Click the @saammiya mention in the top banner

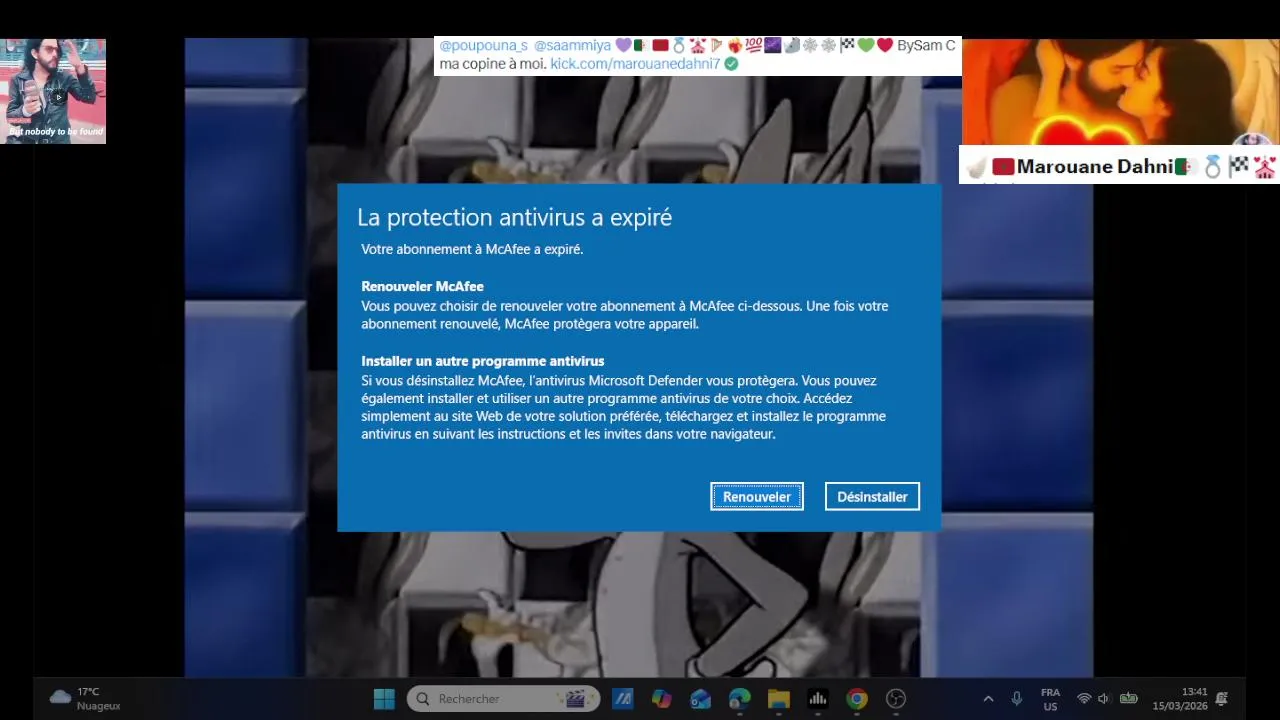pos(572,45)
